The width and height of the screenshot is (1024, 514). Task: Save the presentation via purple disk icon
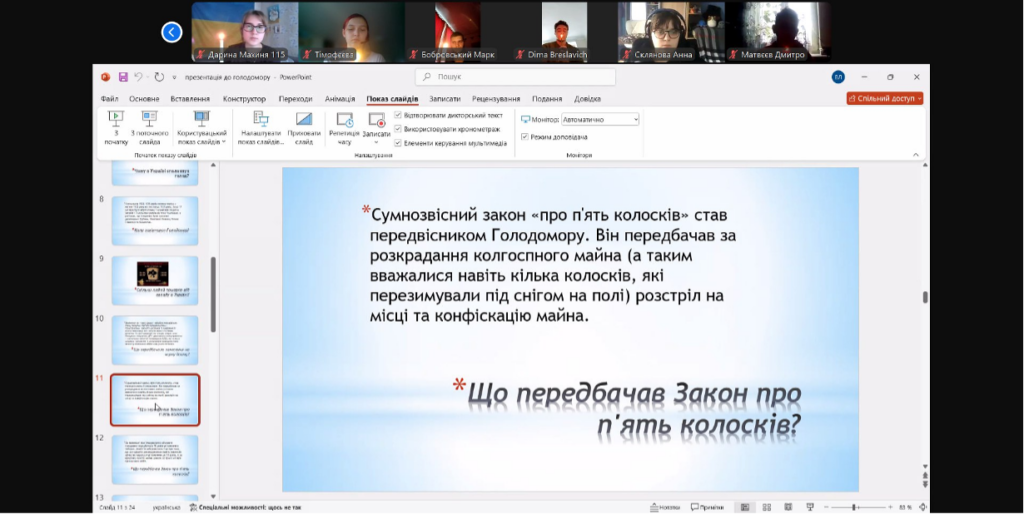tap(123, 77)
